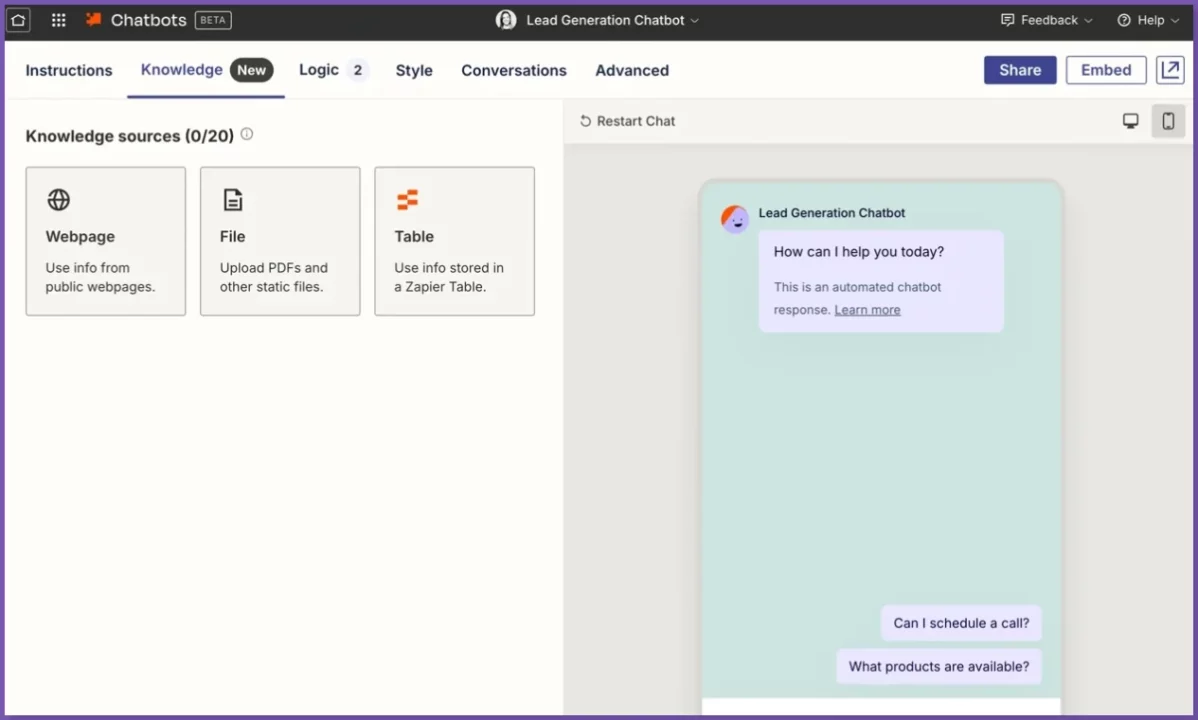Screen dimensions: 1198x720
Task: Open the Embed options
Action: [1105, 69]
